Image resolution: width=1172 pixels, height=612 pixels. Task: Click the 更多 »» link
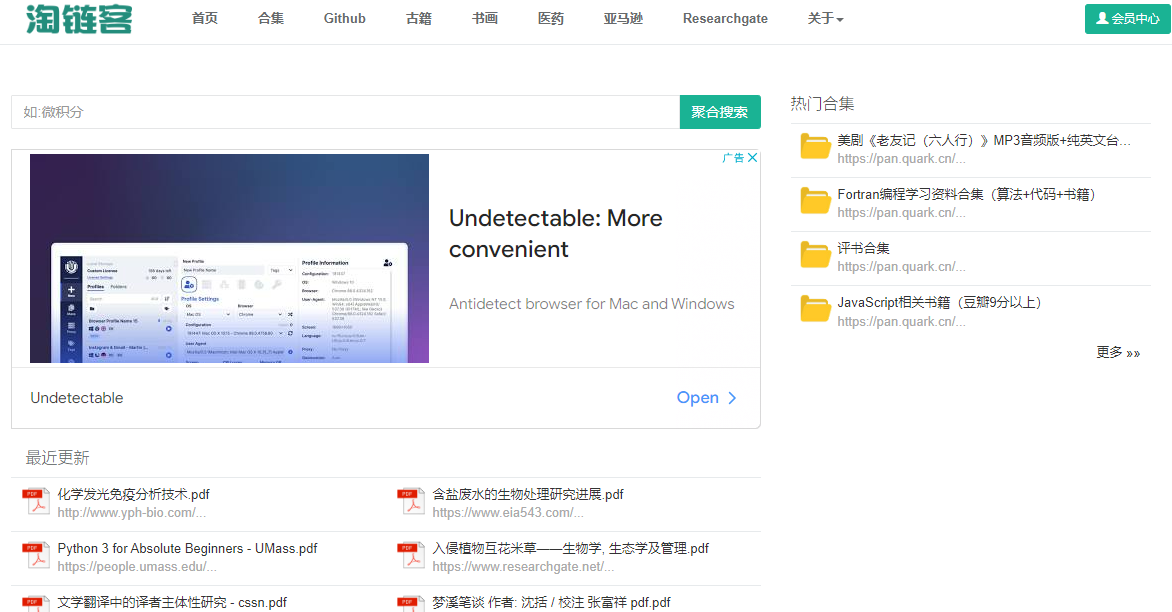click(1118, 353)
